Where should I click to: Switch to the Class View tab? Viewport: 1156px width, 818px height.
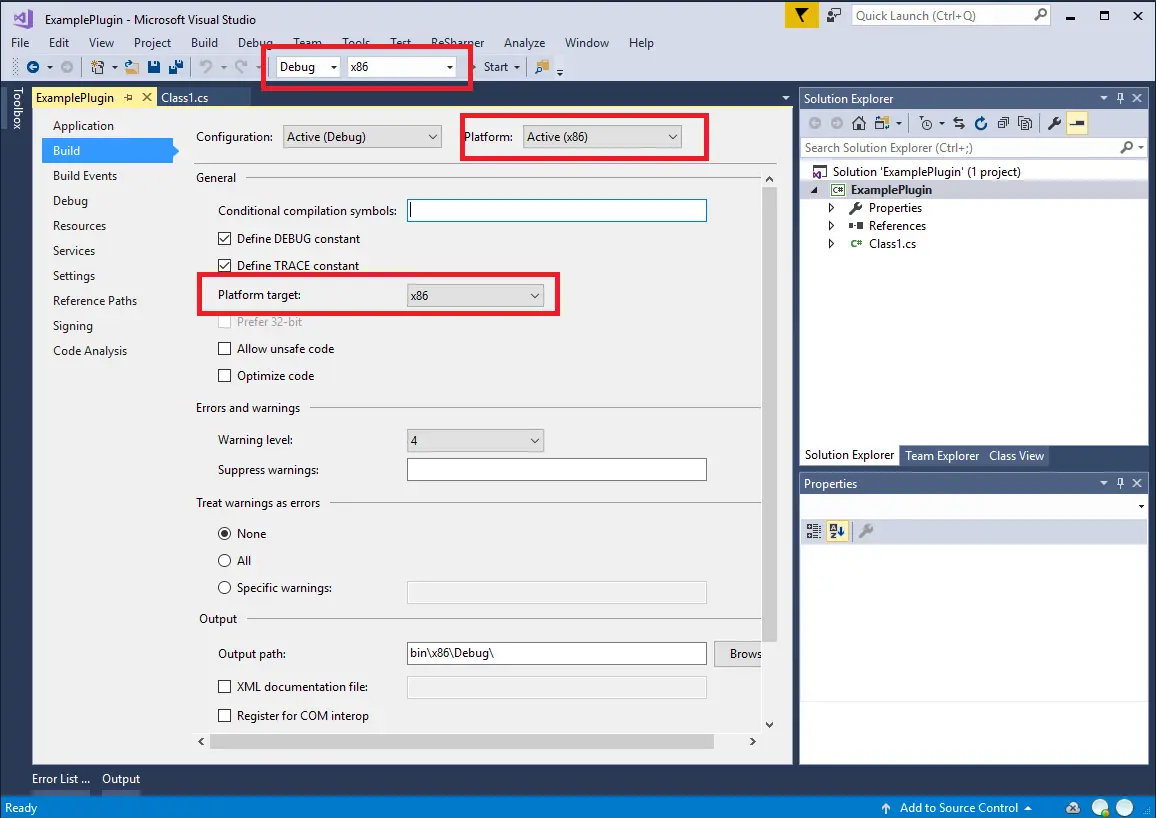click(x=1017, y=455)
